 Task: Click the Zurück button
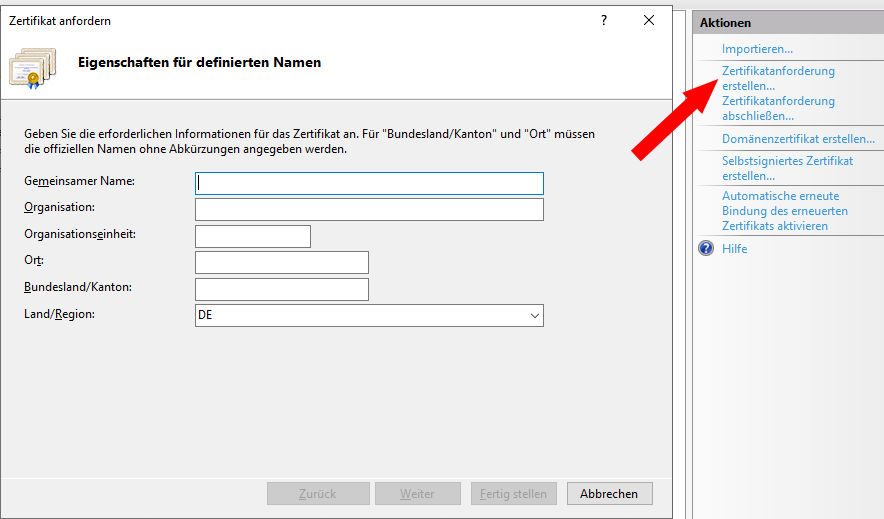[317, 494]
